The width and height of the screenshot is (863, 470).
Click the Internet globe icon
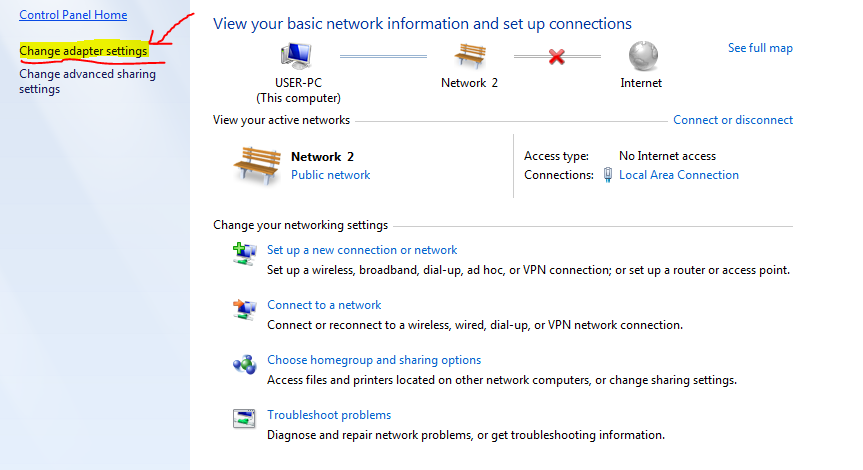tap(643, 56)
